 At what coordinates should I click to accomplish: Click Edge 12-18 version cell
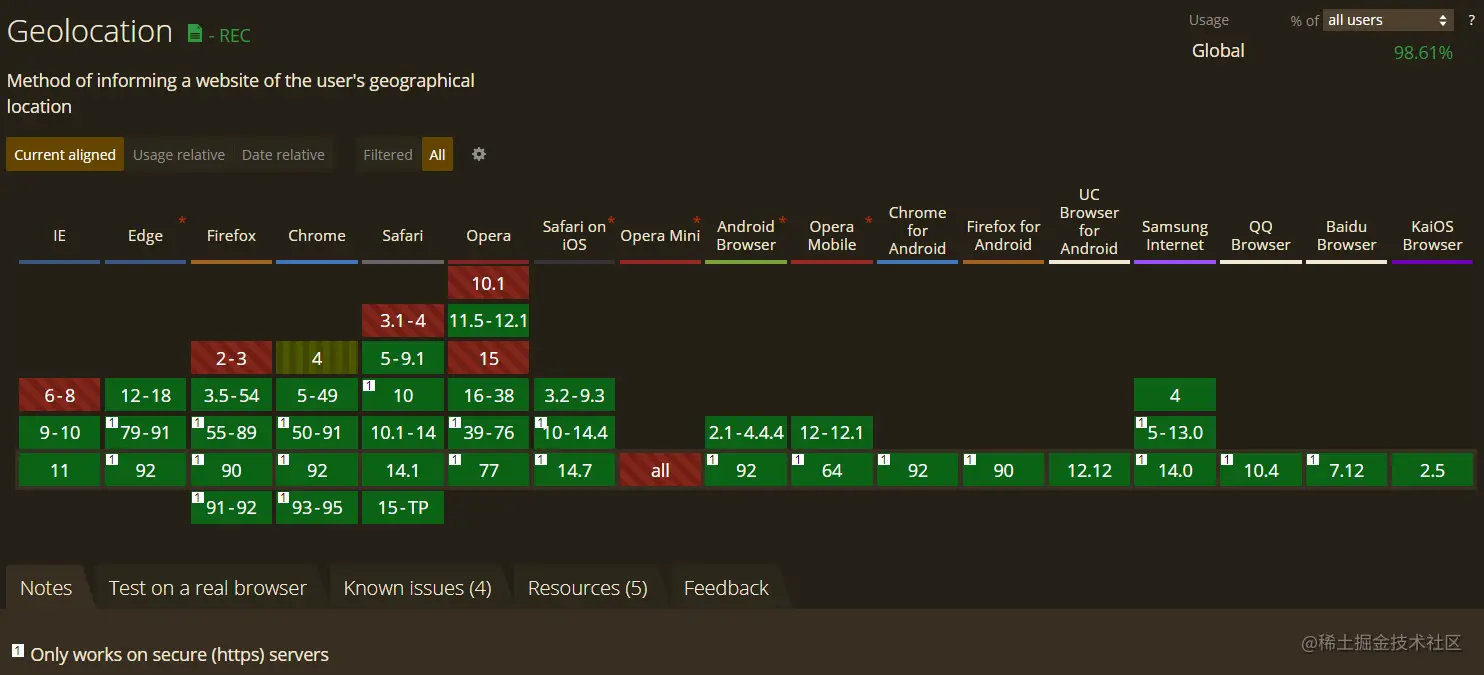145,395
